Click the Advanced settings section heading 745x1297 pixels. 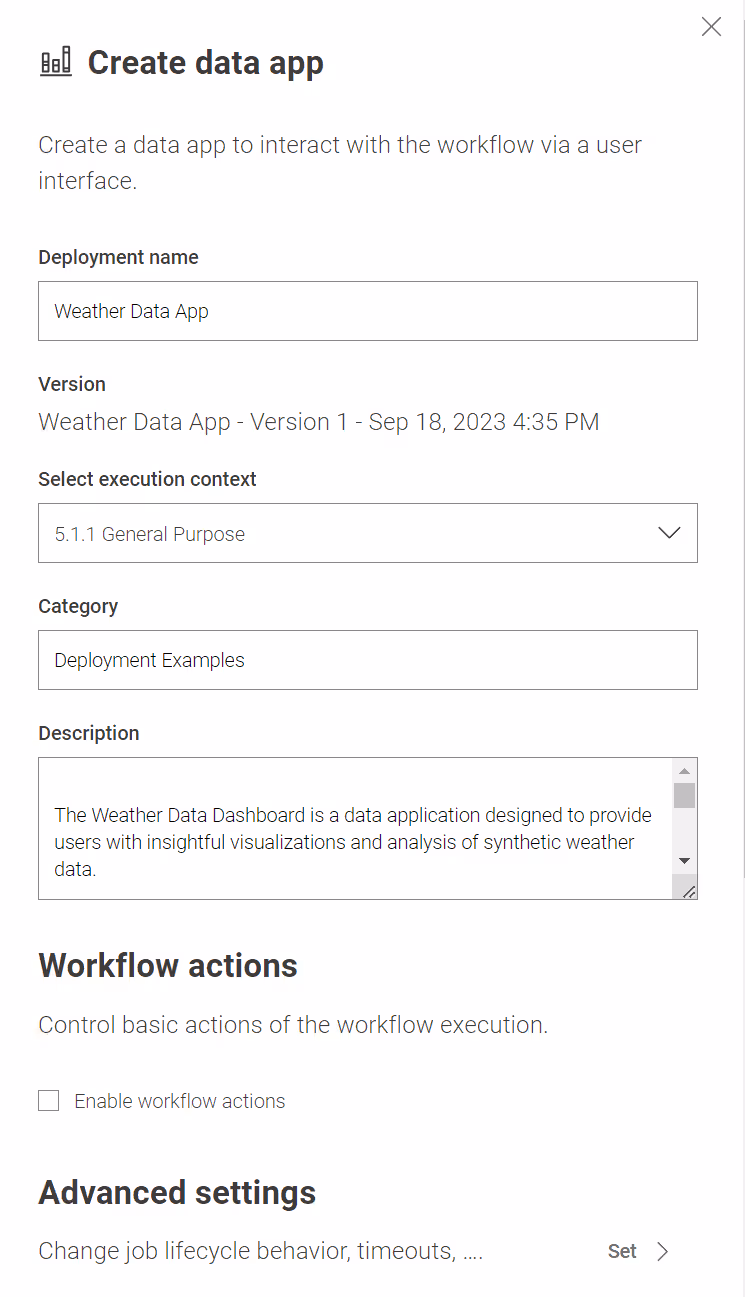pos(177,1193)
